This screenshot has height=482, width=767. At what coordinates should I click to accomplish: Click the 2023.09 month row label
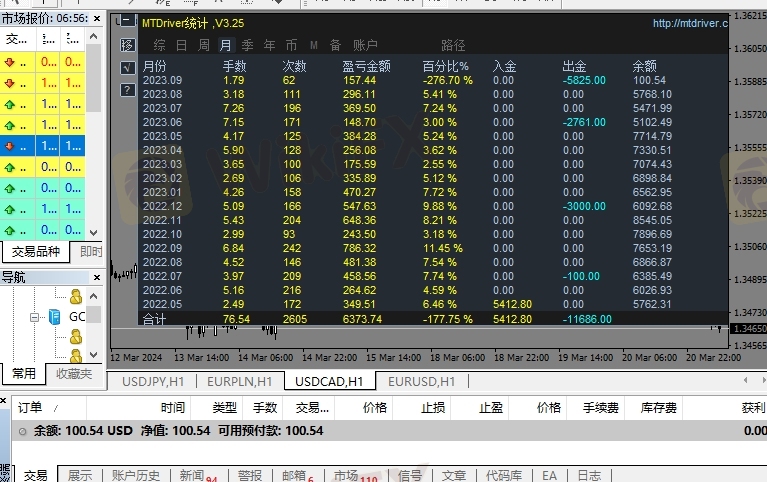(162, 80)
